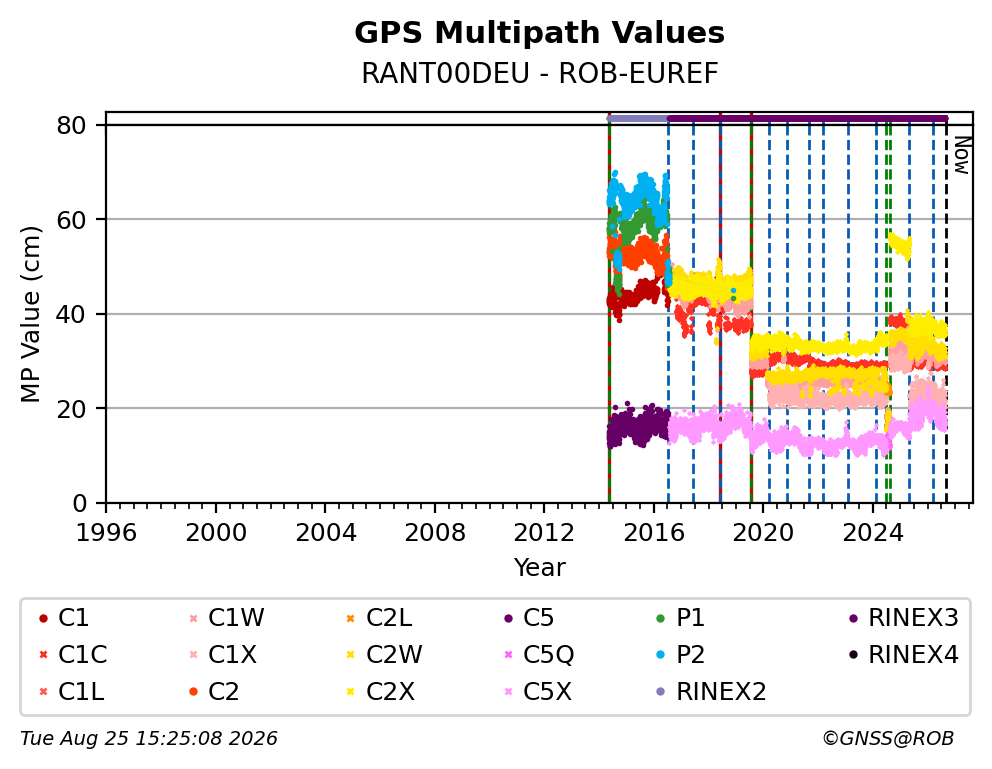Select the C2W legend entry
992x769 pixels.
tap(384, 655)
